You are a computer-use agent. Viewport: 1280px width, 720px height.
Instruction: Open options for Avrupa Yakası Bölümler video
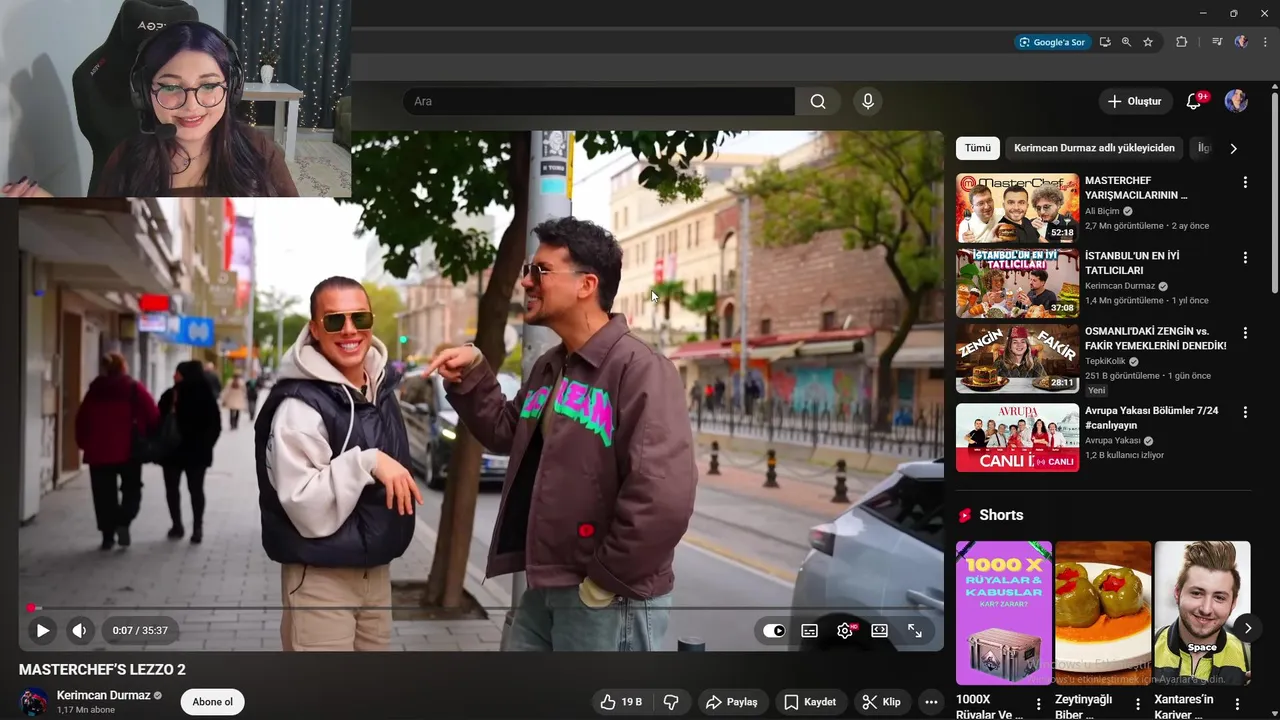[x=1245, y=411]
